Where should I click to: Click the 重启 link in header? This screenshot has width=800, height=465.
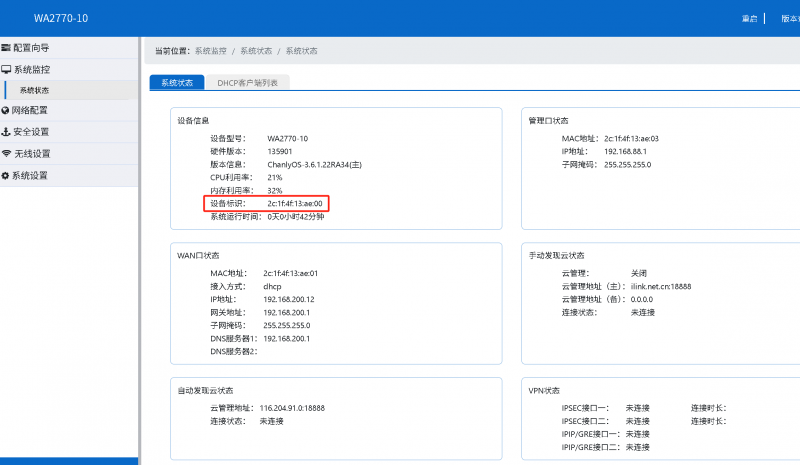[x=749, y=18]
